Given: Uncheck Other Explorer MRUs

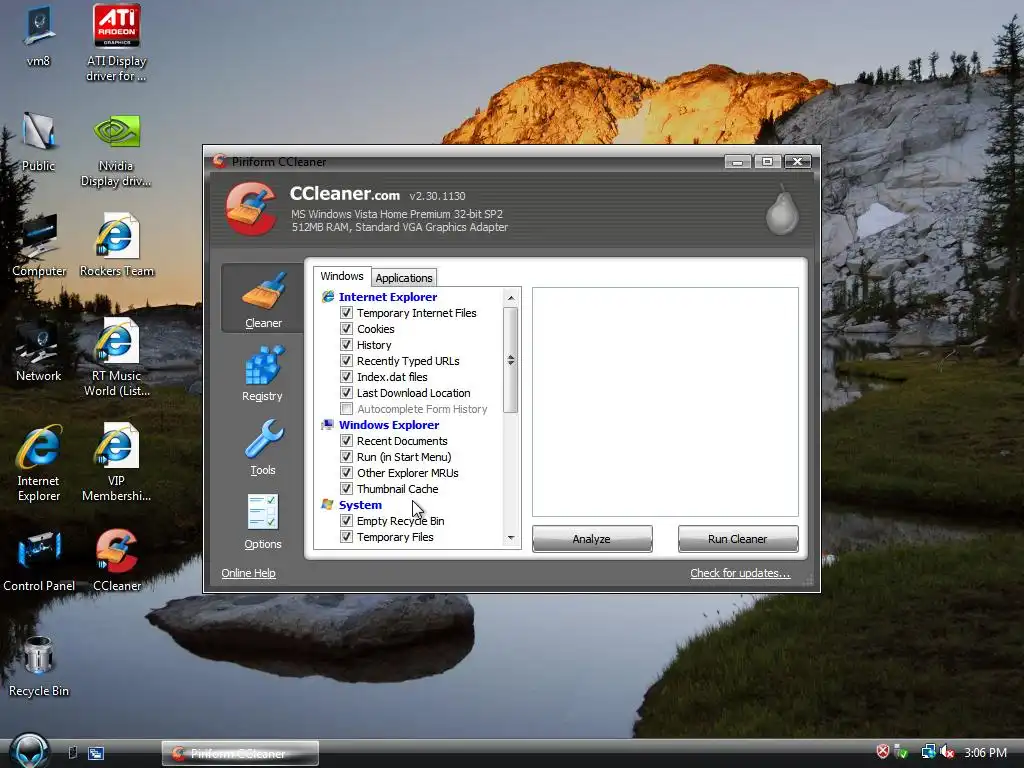Looking at the screenshot, I should (347, 473).
